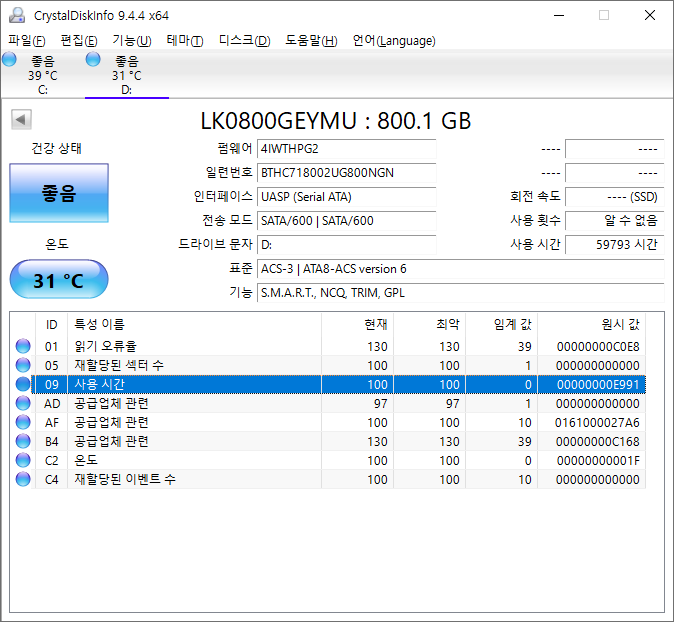Click the power-on count field 알 수 없음
The width and height of the screenshot is (674, 622).
615,221
